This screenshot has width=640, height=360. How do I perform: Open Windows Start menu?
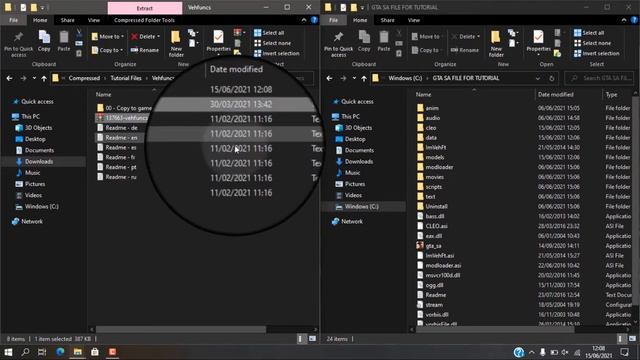8,352
